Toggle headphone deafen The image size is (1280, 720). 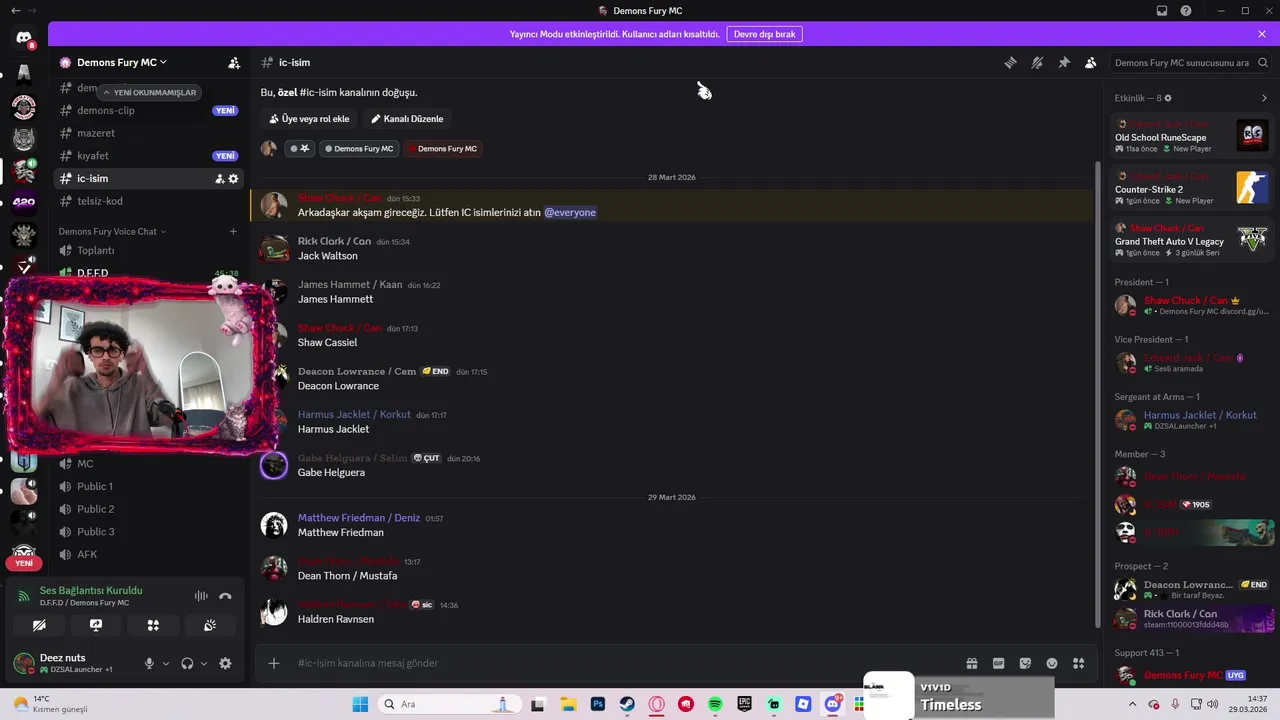[x=187, y=663]
